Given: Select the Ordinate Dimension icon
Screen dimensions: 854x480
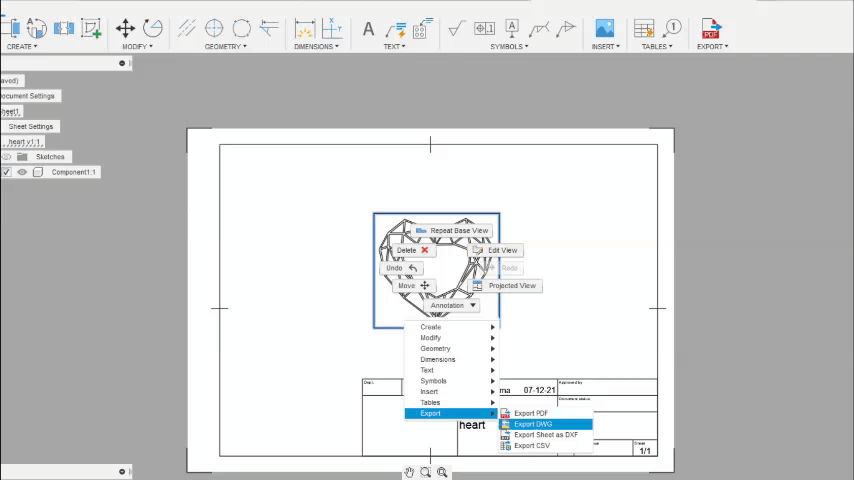Looking at the screenshot, I should (x=332, y=28).
